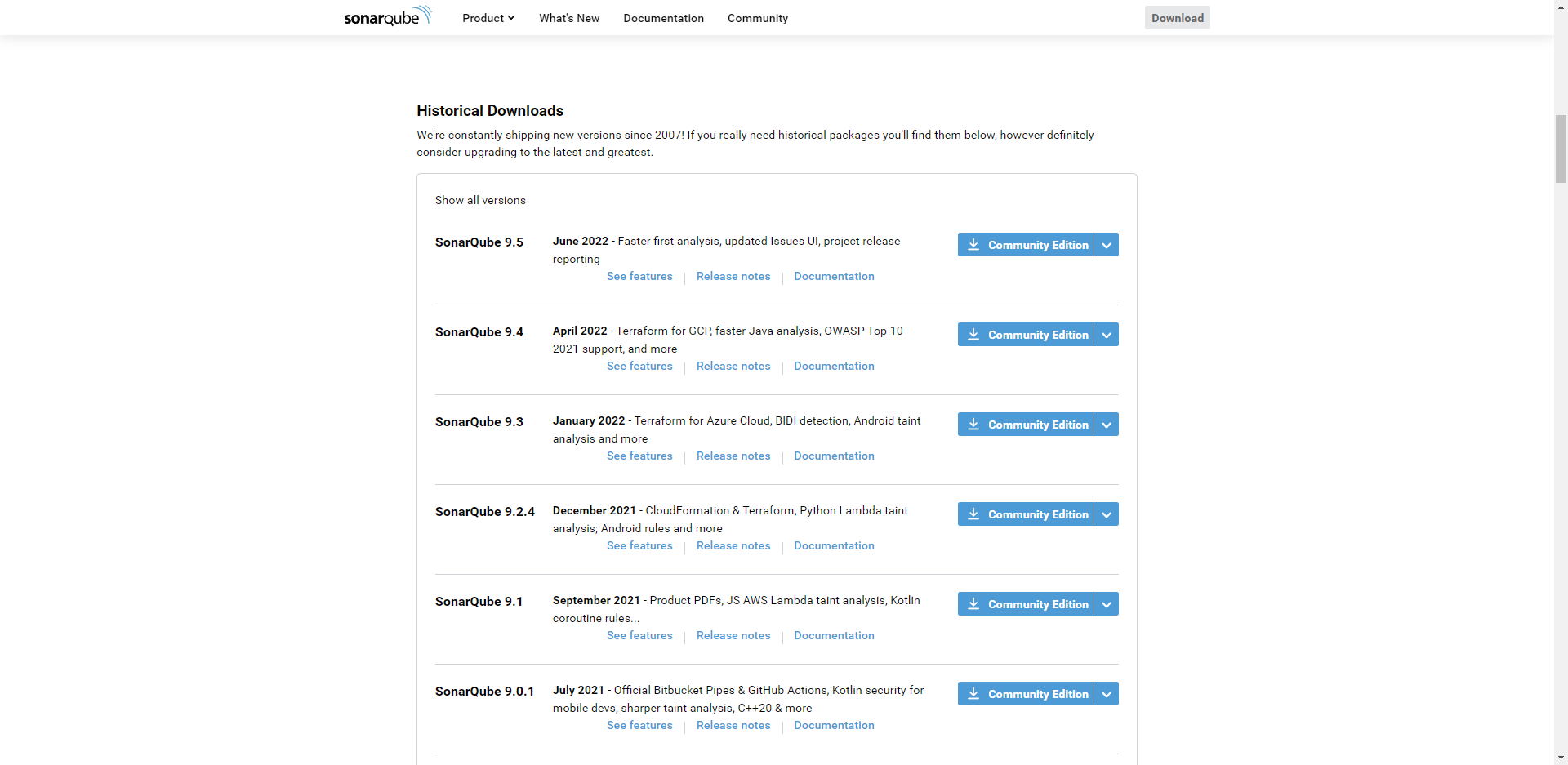Open Documentation for SonarQube 9.0.1
This screenshot has height=765, width=1568.
[834, 725]
